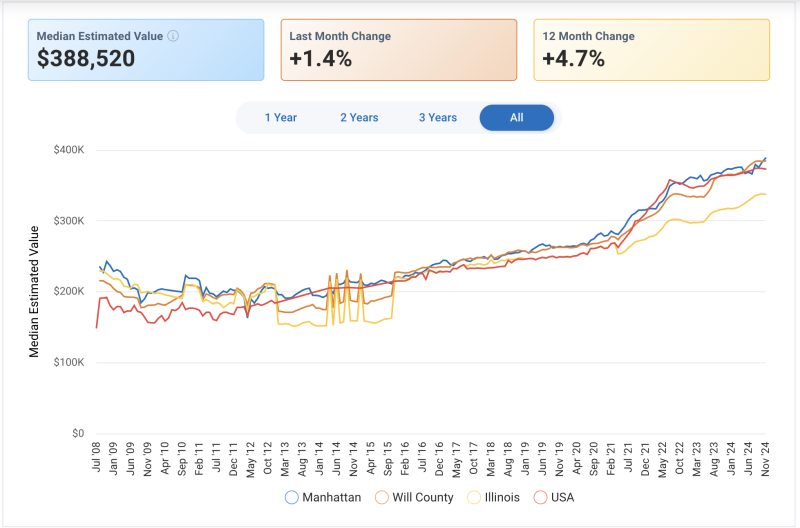
Task: Click the +1.4% last month change figure
Action: coord(320,59)
